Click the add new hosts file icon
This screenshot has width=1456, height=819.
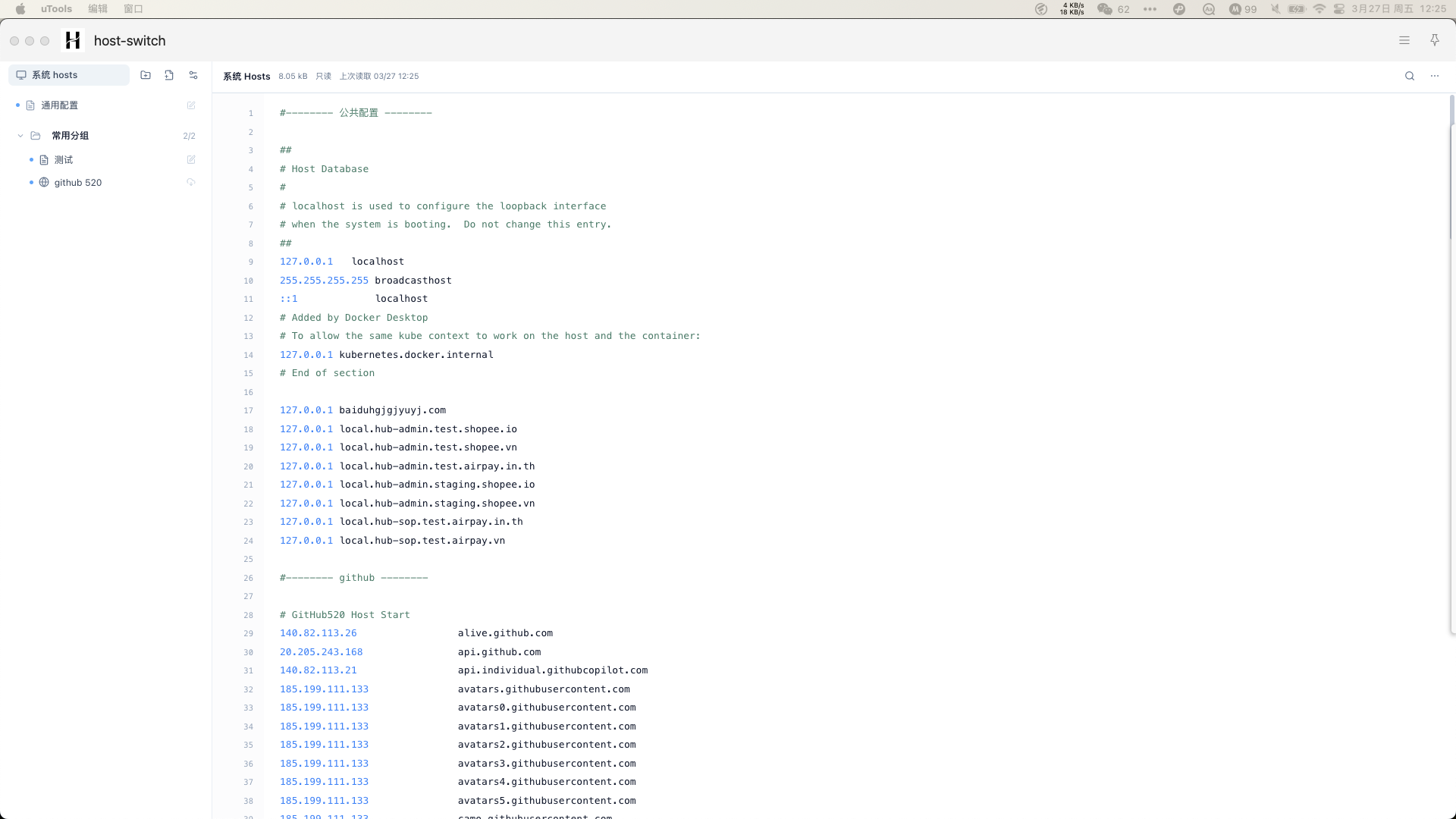(x=169, y=75)
